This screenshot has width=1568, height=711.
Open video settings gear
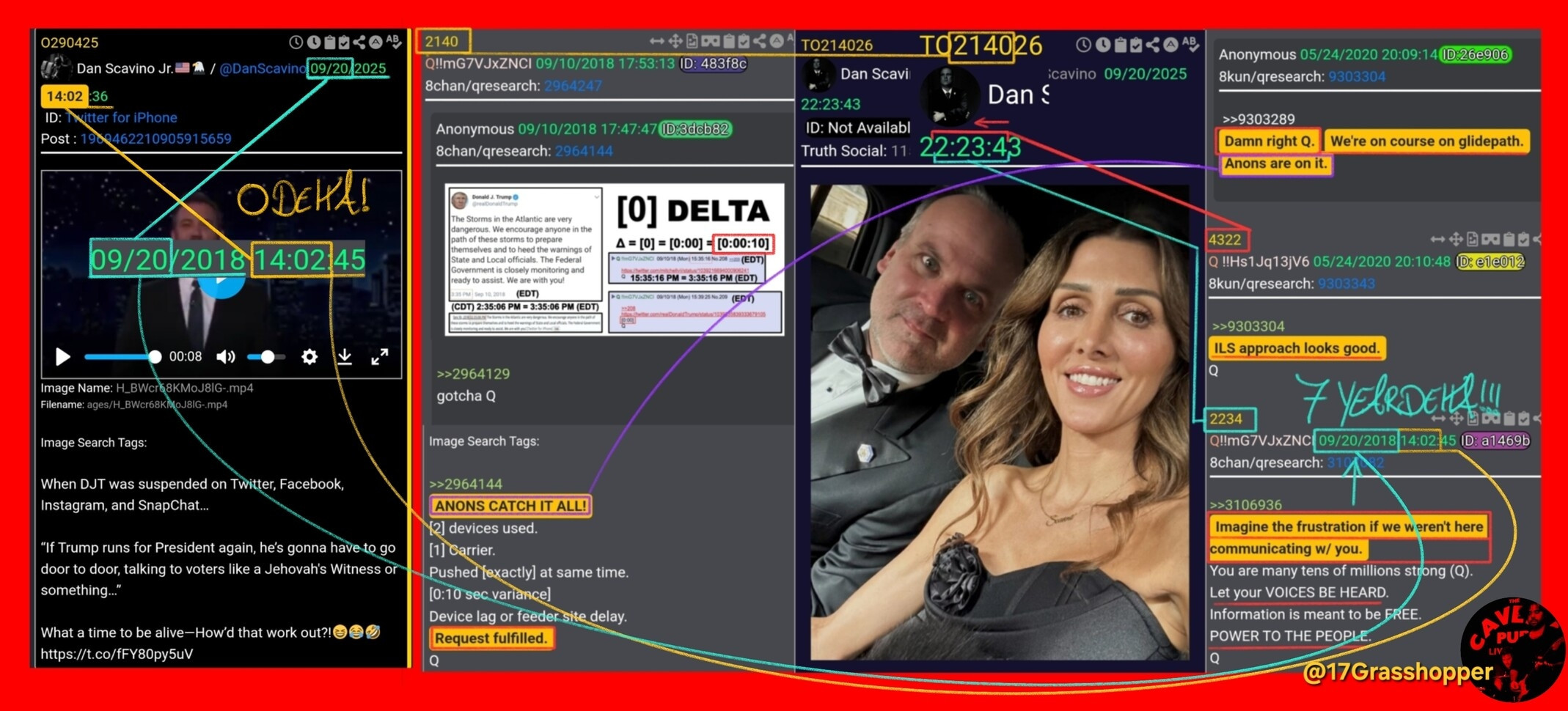tap(309, 357)
